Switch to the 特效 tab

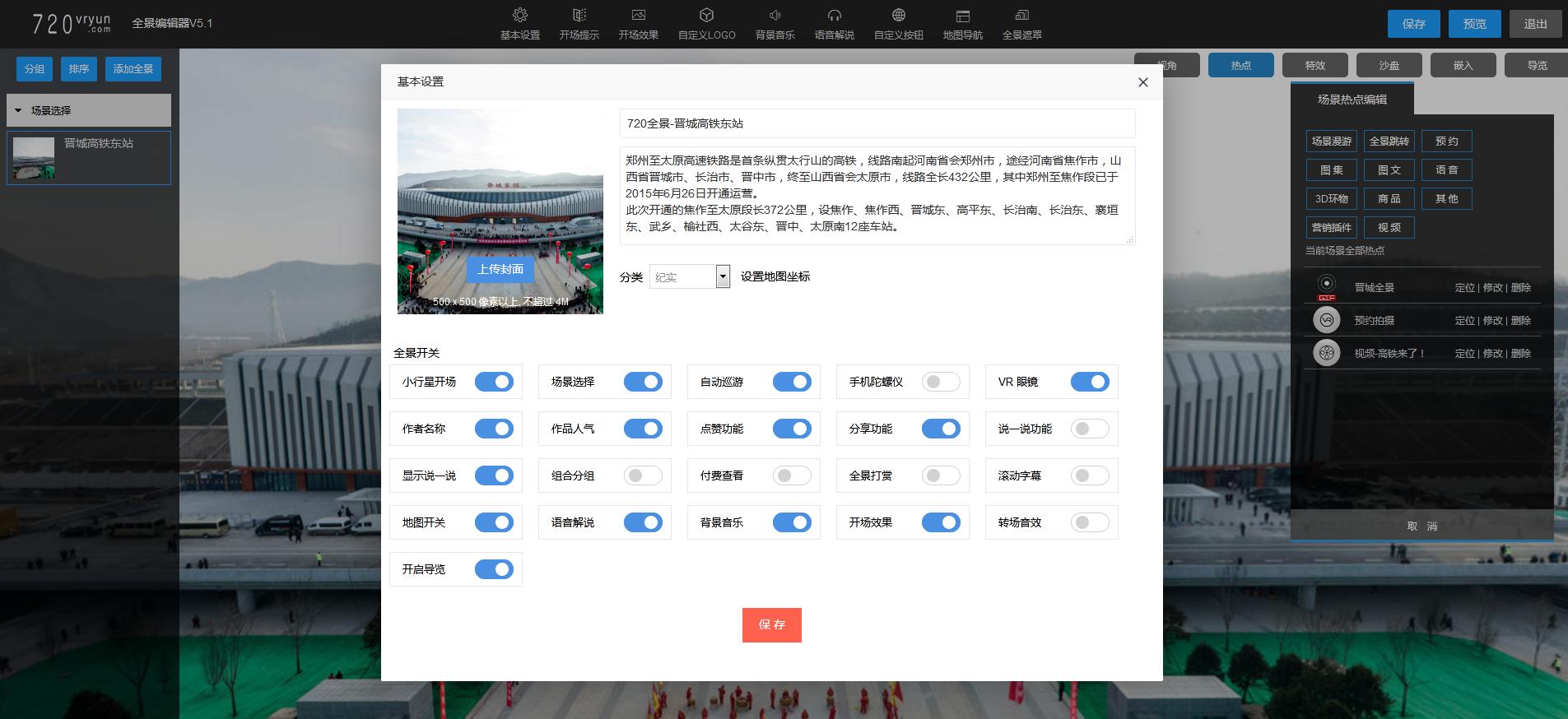pyautogui.click(x=1314, y=65)
